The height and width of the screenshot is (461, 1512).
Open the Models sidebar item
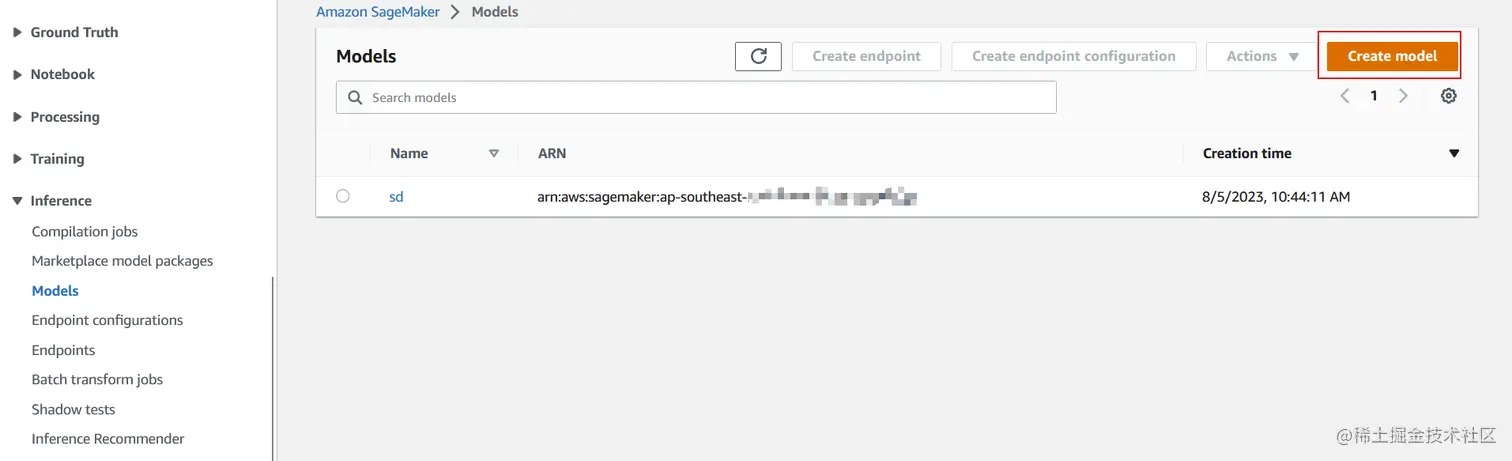55,291
